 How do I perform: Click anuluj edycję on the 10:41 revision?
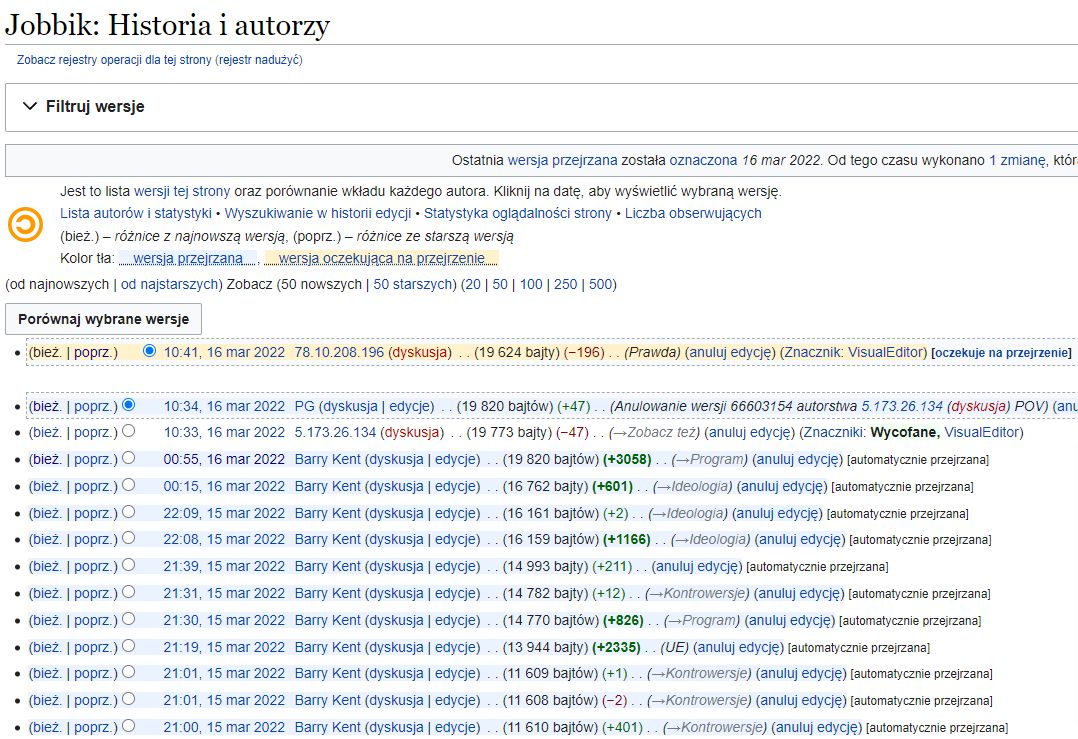(731, 352)
